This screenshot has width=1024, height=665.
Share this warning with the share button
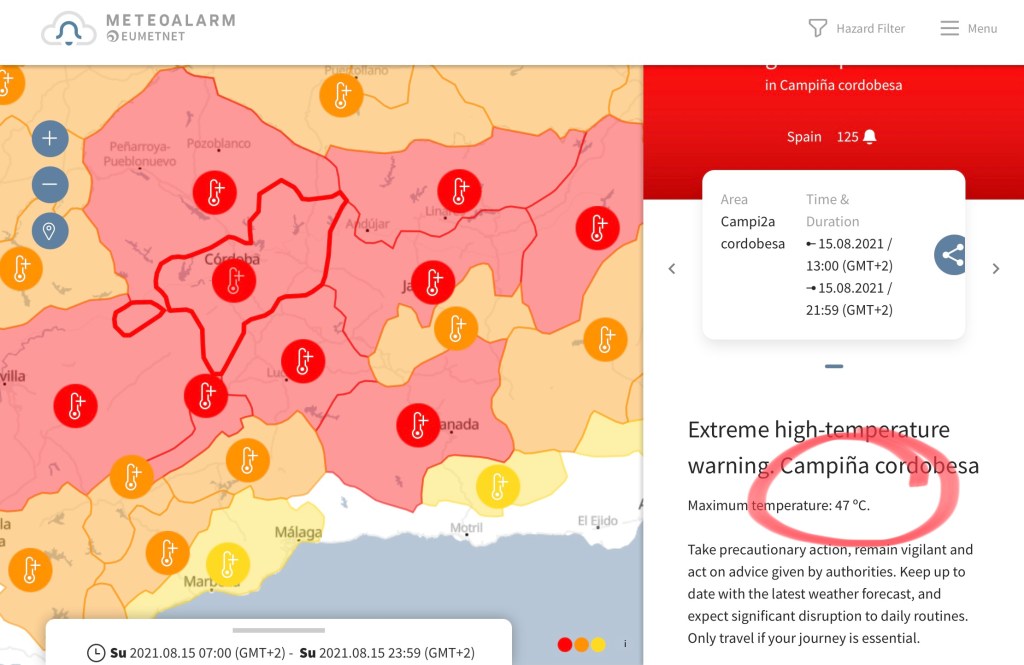coord(952,255)
